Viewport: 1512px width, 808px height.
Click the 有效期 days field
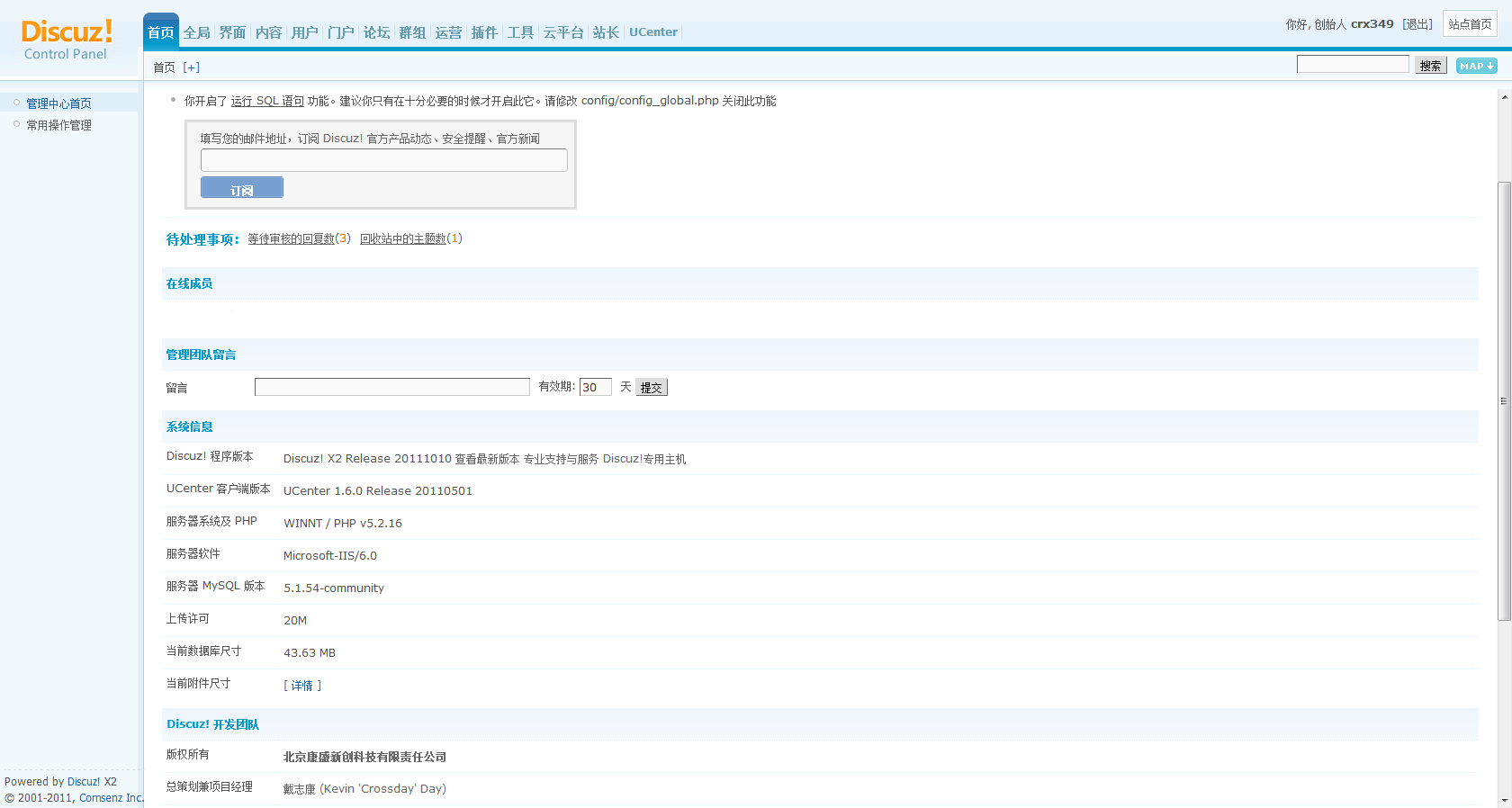tap(596, 387)
